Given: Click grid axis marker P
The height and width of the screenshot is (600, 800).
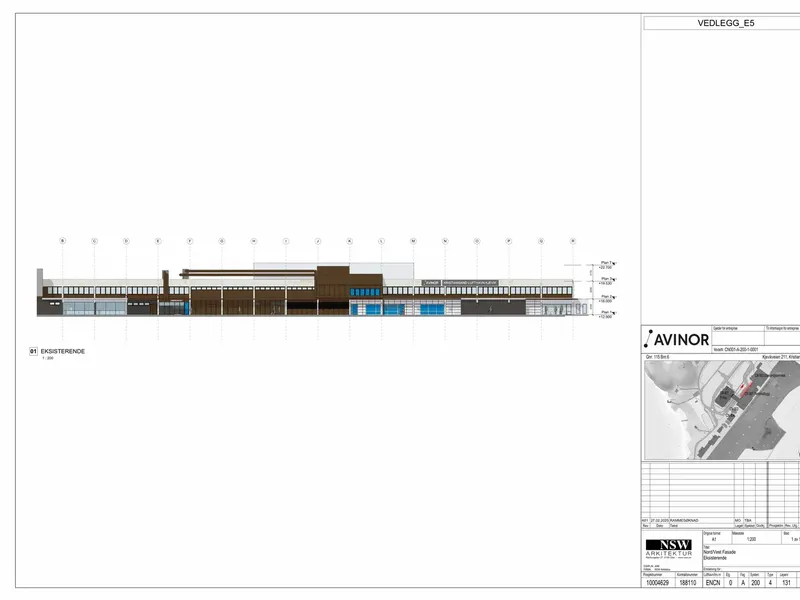Looking at the screenshot, I should (x=509, y=241).
